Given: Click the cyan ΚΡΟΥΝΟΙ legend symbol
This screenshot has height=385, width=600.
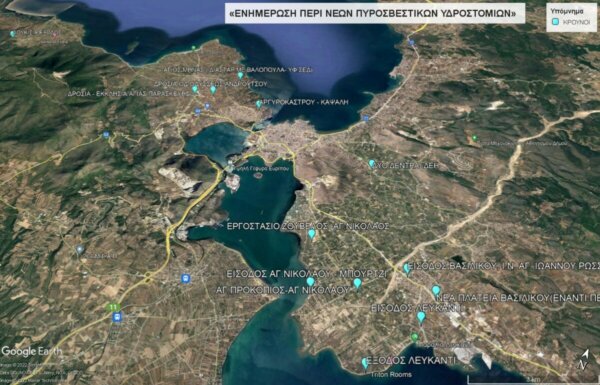Looking at the screenshot, I should (x=555, y=22).
